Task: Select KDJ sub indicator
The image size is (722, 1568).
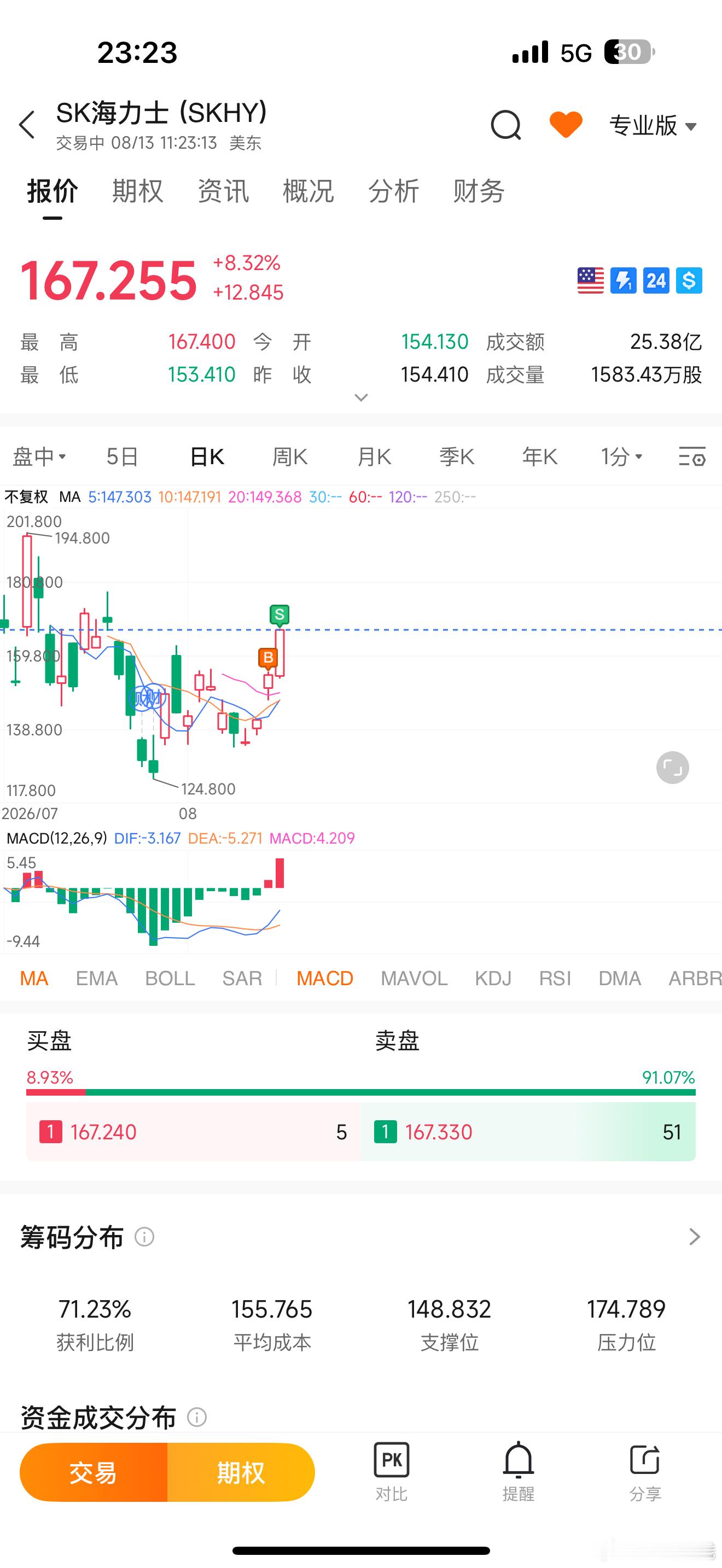Action: (493, 978)
